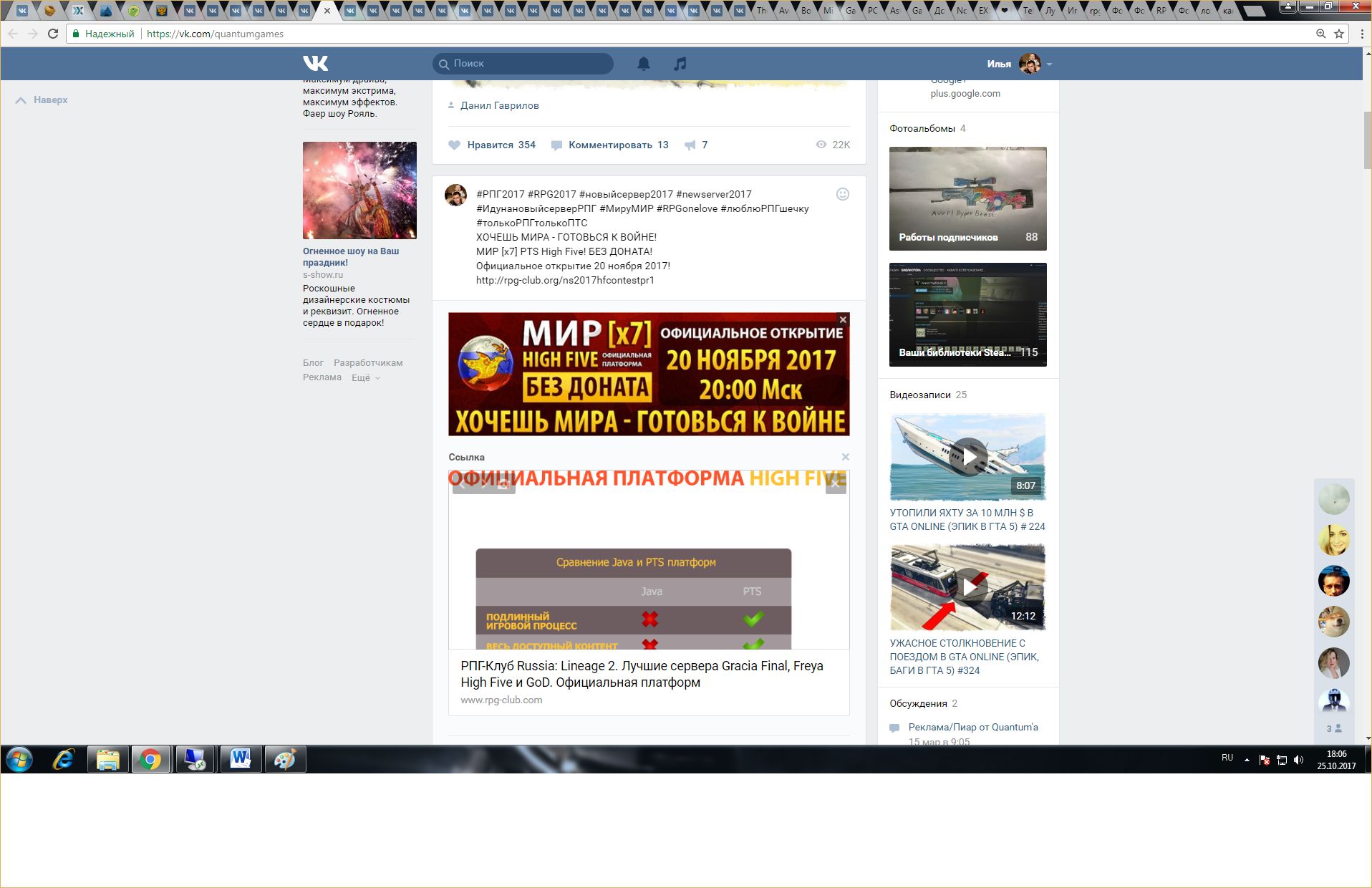Click fire show ad image
The height and width of the screenshot is (888, 1372).
click(x=359, y=190)
